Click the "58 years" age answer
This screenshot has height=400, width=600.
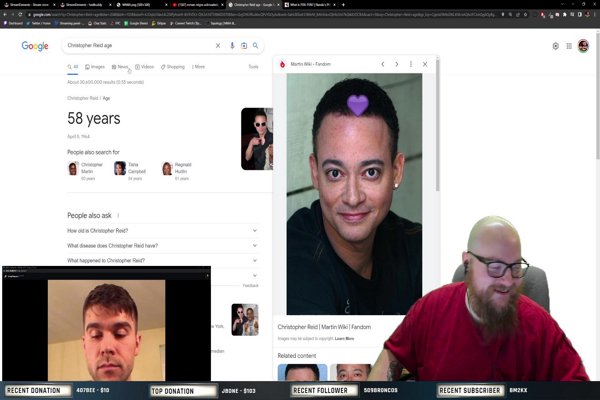tap(94, 118)
